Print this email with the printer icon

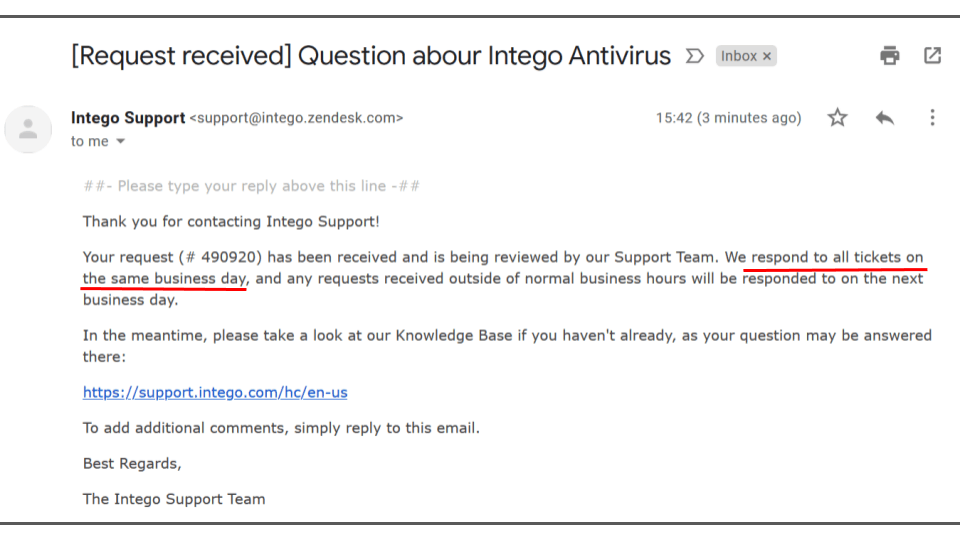890,56
